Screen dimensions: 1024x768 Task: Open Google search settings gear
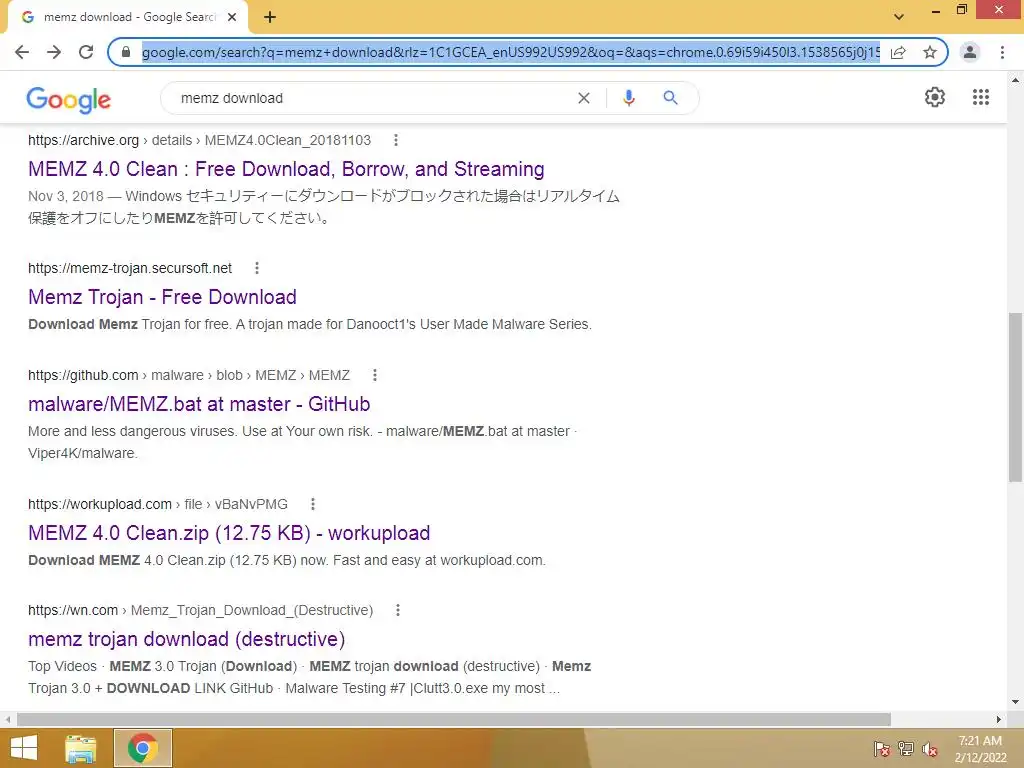pos(935,97)
